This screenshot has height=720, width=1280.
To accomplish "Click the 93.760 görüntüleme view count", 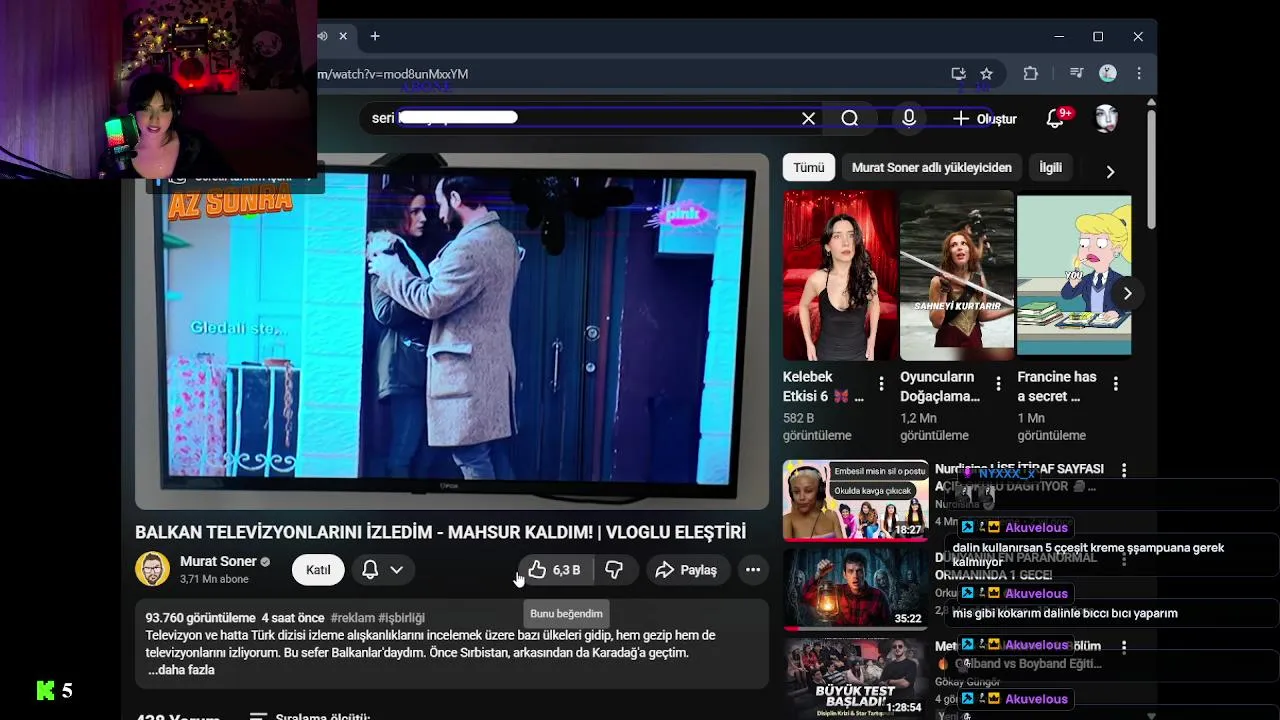I will (200, 618).
